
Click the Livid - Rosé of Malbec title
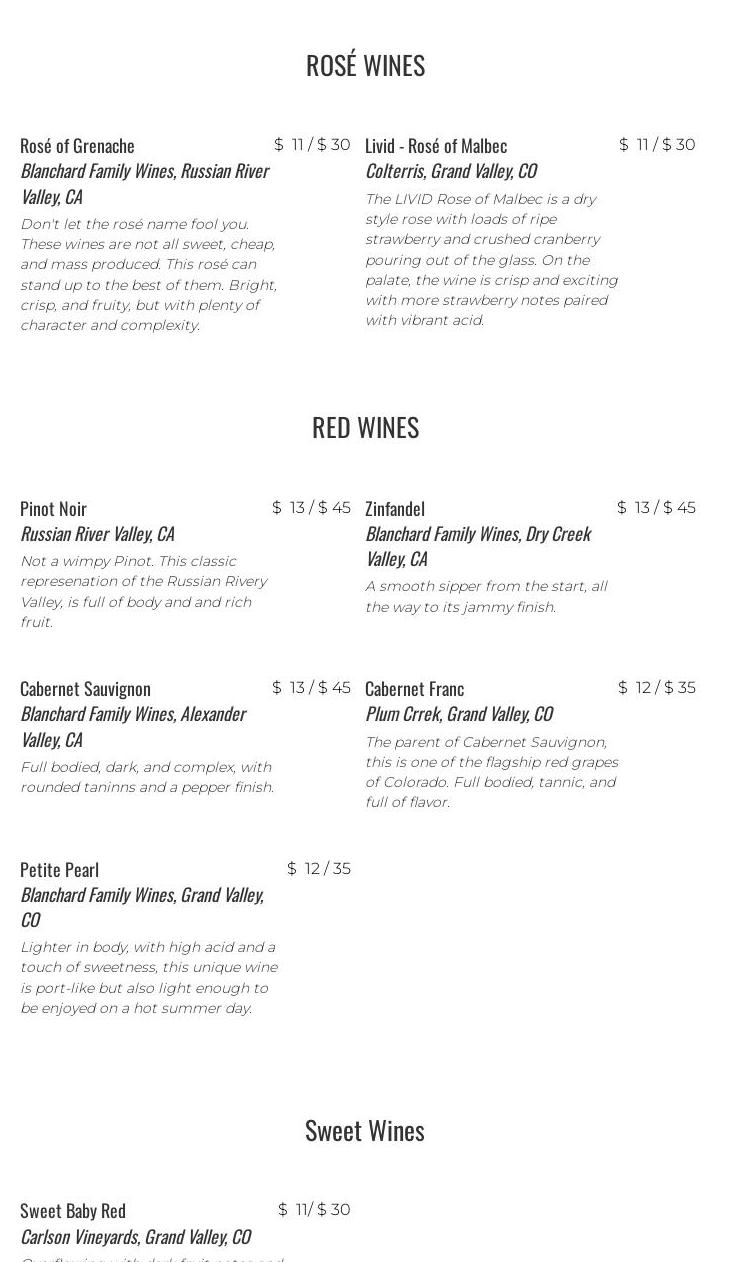pos(436,146)
